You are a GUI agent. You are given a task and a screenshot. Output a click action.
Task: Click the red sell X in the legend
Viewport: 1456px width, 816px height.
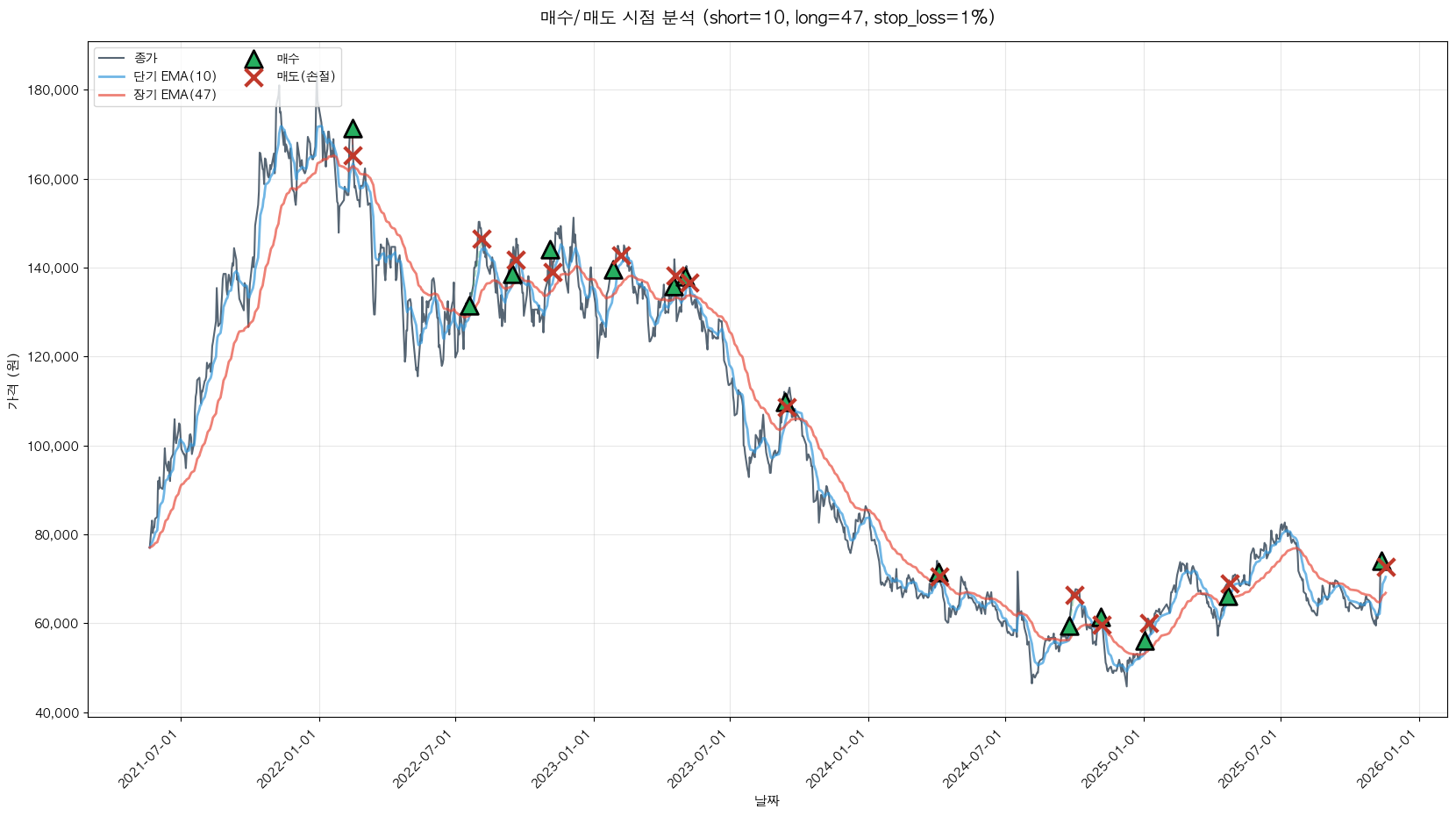coord(253,77)
